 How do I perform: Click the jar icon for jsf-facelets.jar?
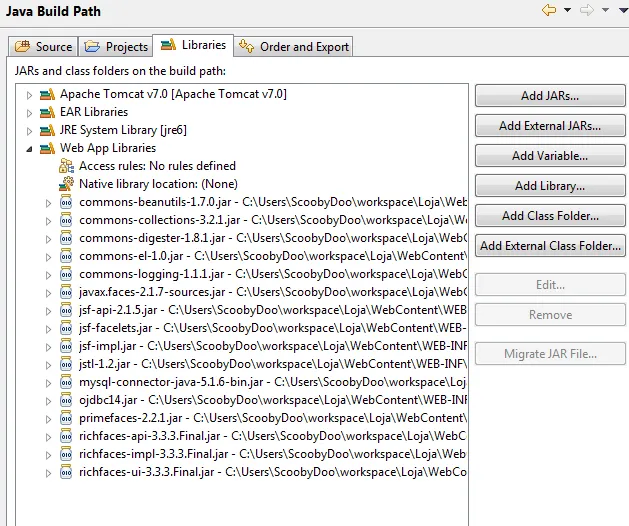(66, 328)
